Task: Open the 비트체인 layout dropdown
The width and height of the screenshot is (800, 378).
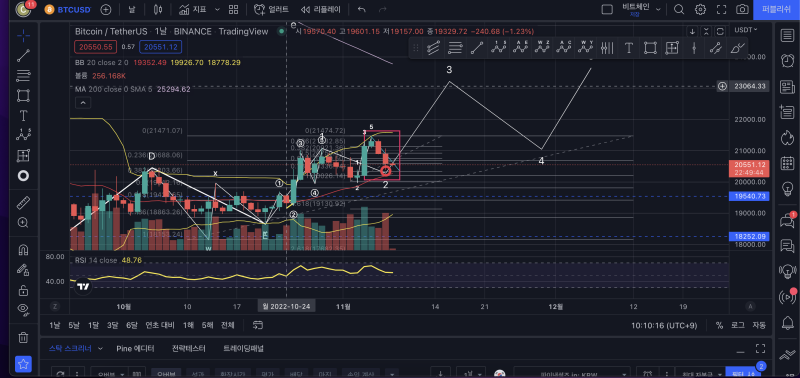Action: coord(641,9)
